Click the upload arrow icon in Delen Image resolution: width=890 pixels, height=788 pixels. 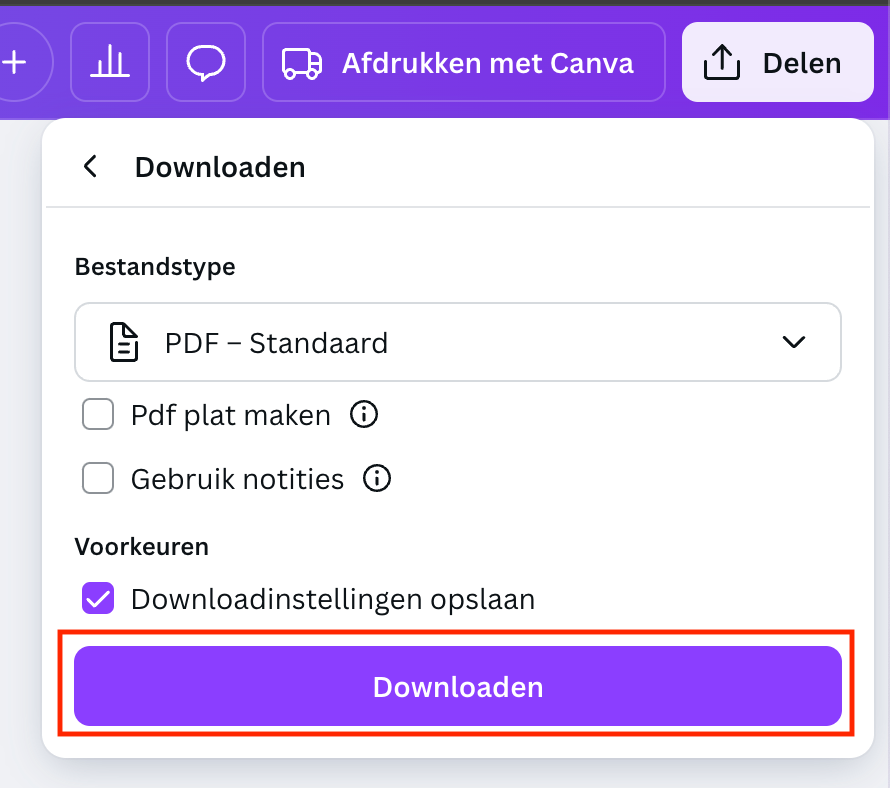point(721,62)
